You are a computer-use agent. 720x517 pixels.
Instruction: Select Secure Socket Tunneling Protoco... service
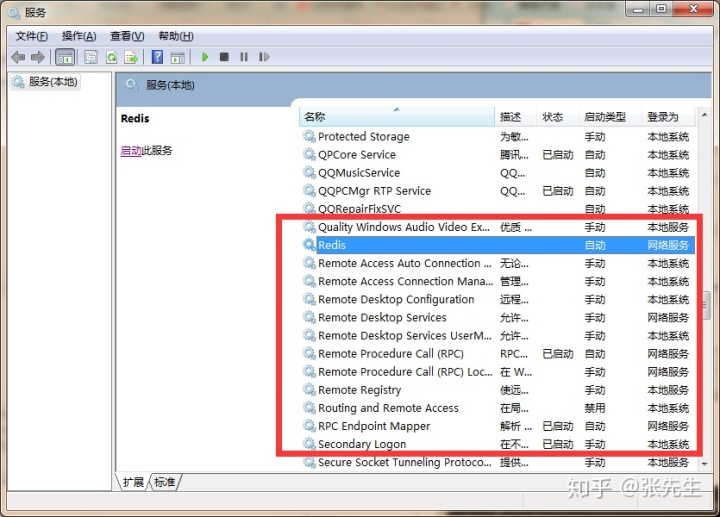click(498, 462)
